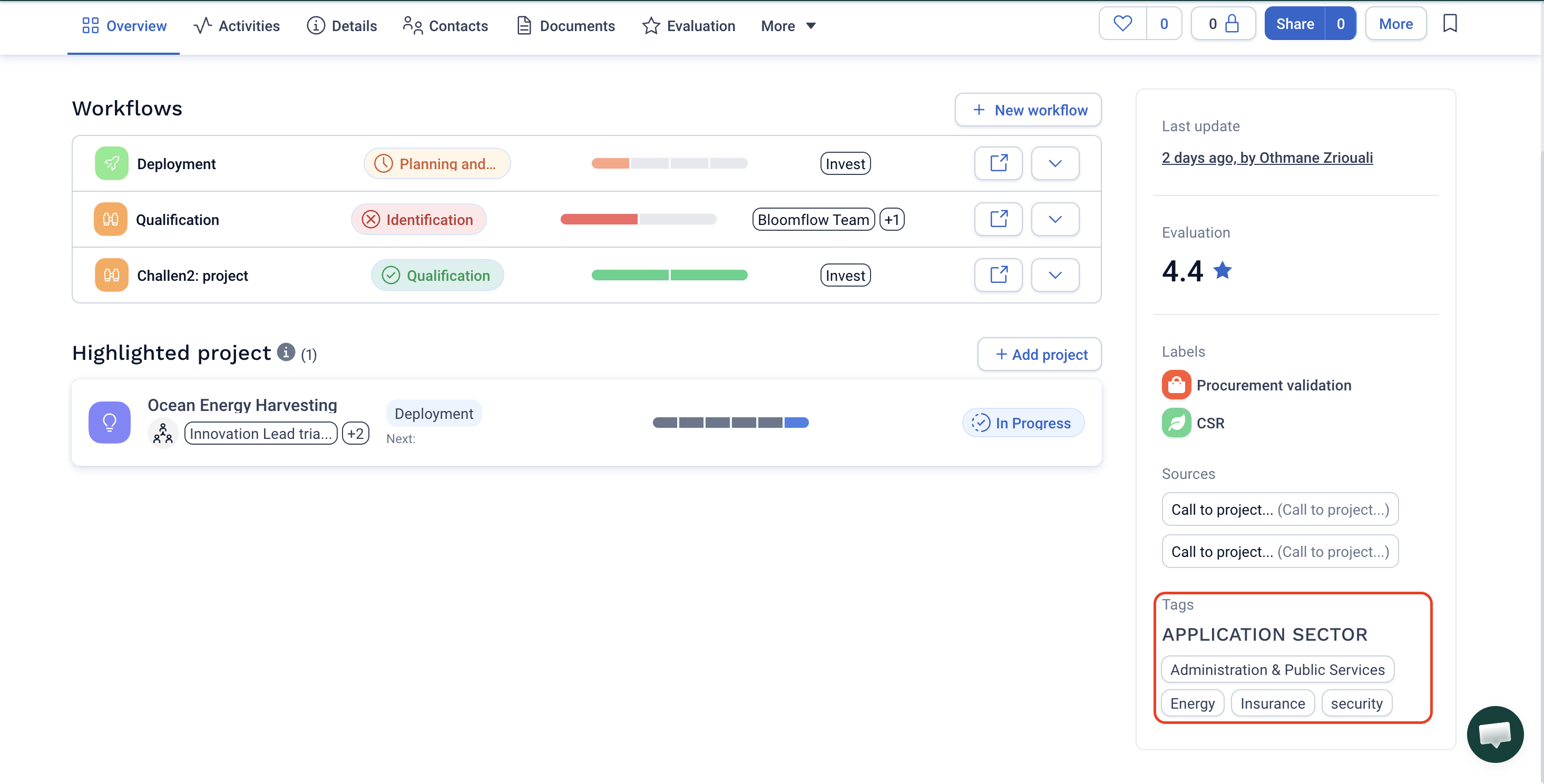Click the info icon beside Highlighted project

pos(286,352)
